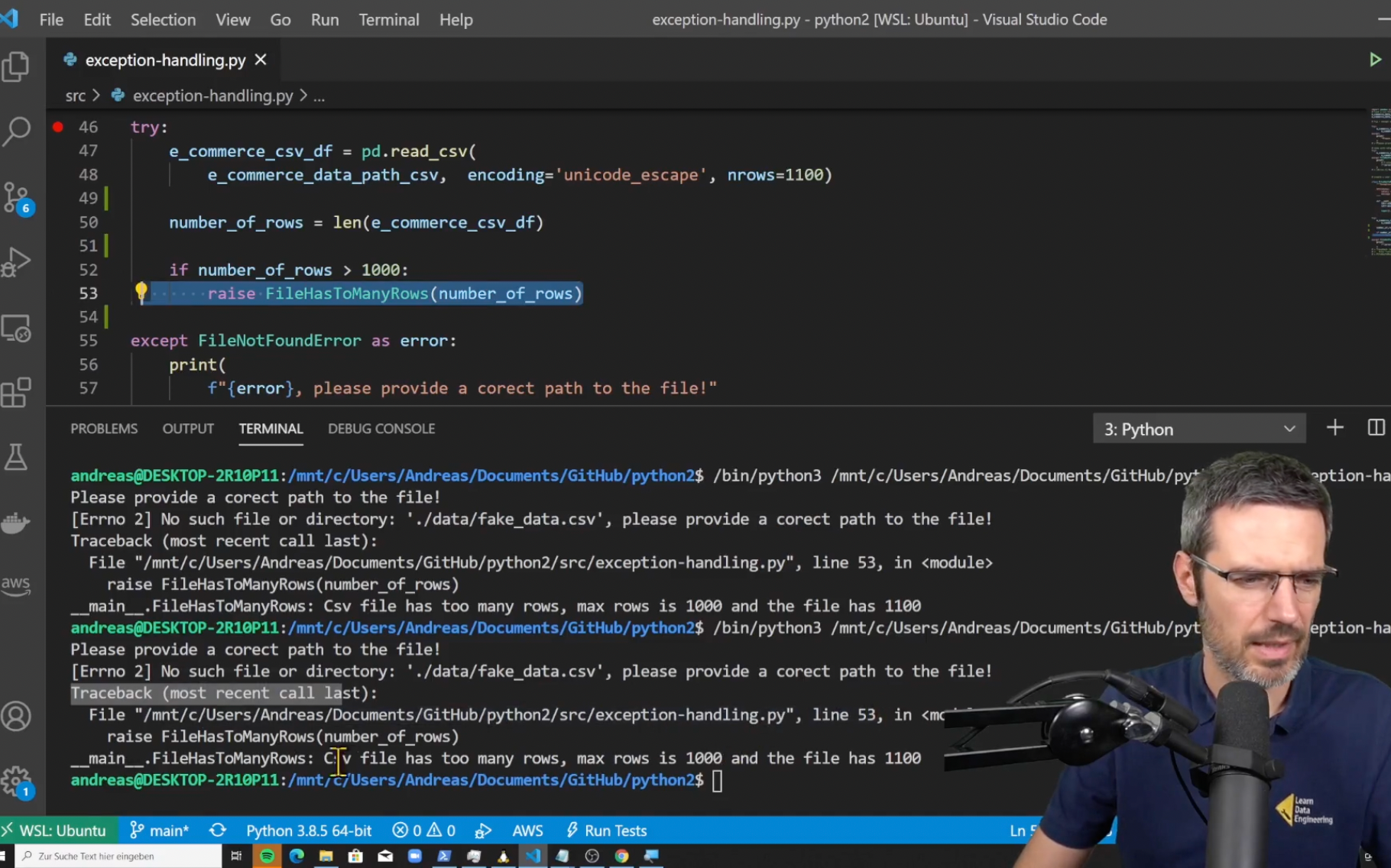Click the Visual Studio Code taskbar icon

pos(533,856)
